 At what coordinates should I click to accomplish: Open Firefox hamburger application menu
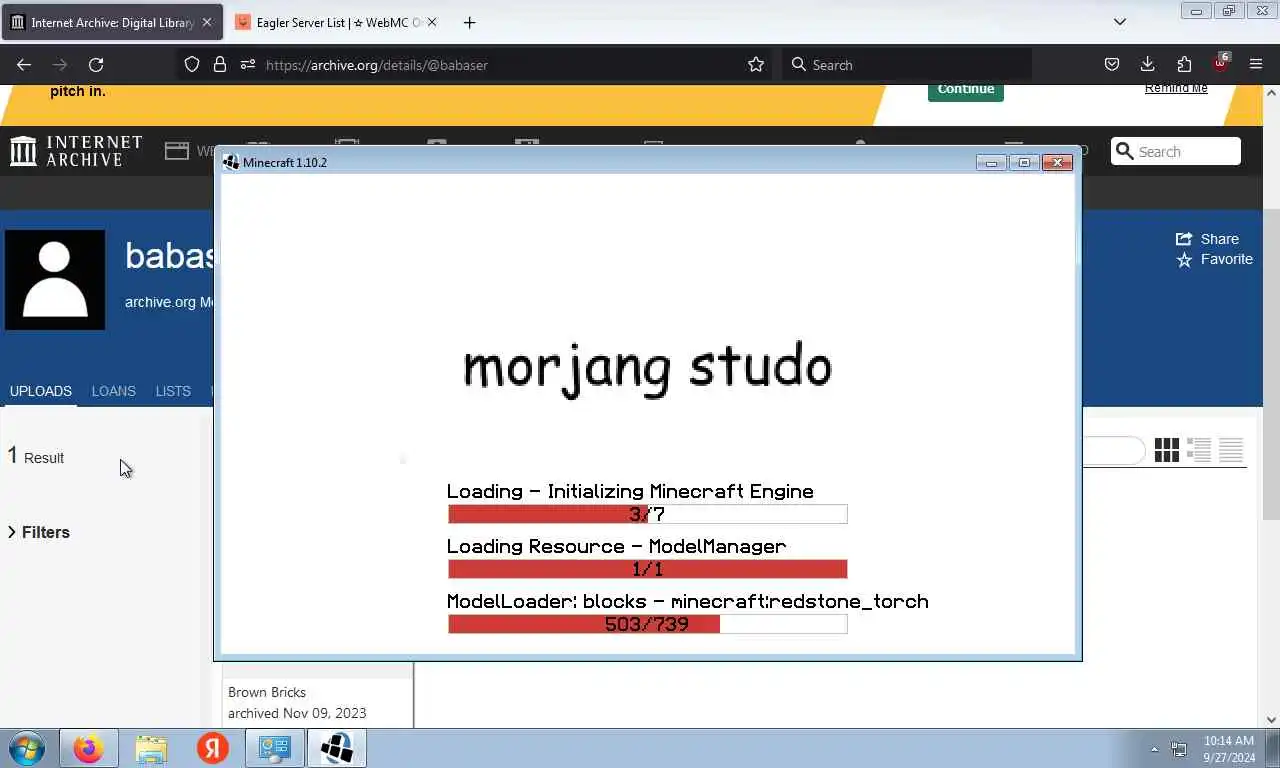tap(1256, 64)
